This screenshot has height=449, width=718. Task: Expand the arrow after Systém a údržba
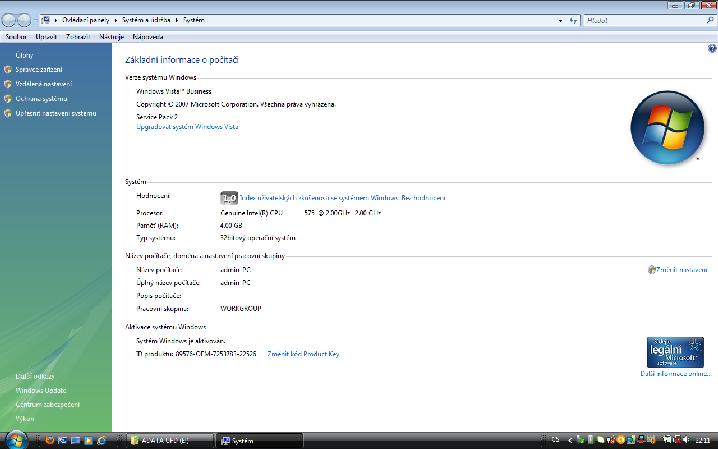coord(177,20)
